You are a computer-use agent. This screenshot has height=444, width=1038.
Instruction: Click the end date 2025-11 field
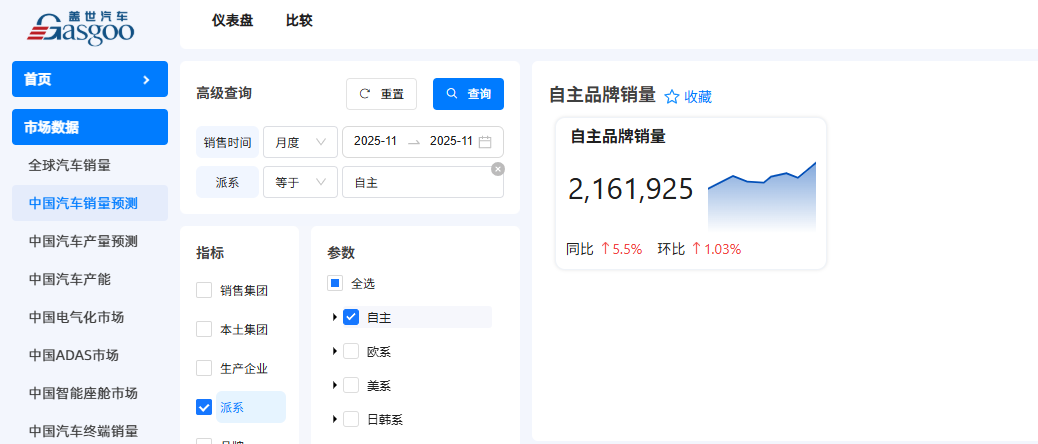[451, 142]
